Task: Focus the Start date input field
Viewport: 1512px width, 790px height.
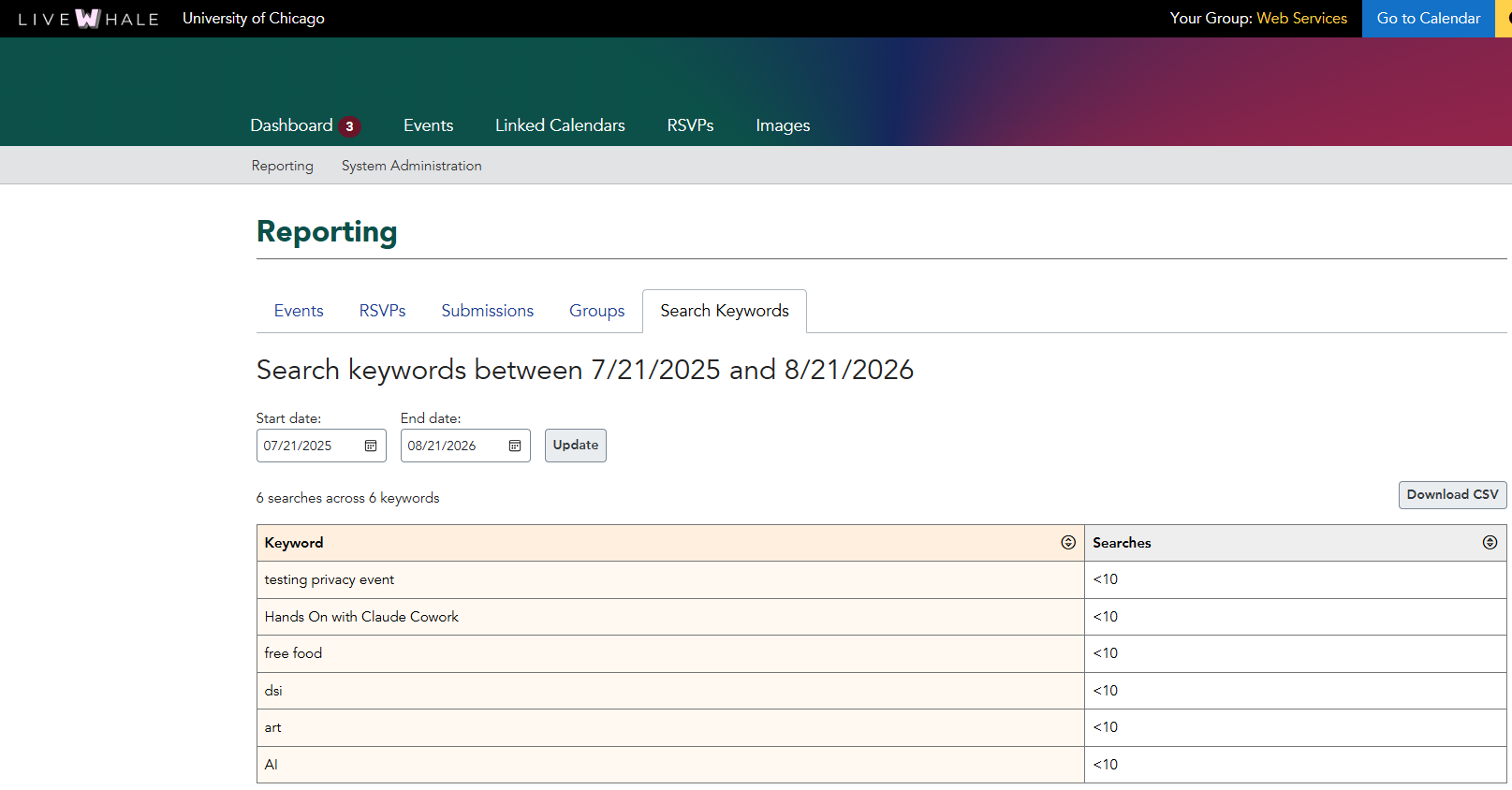Action: pyautogui.click(x=321, y=446)
